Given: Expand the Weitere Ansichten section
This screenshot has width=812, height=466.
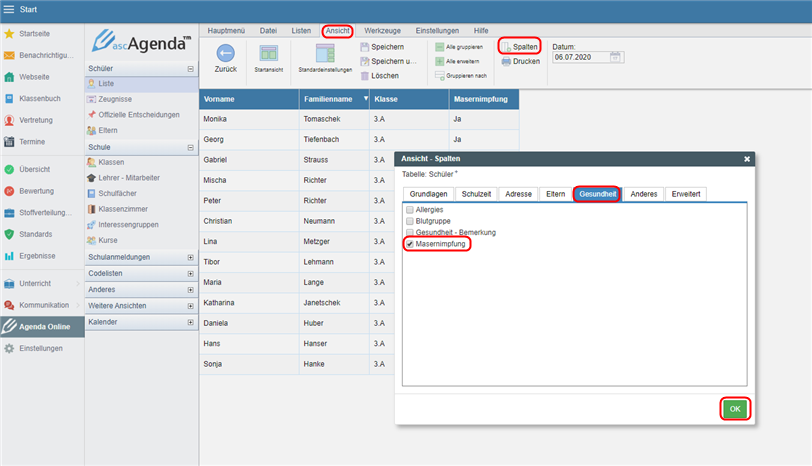Looking at the screenshot, I should 191,306.
